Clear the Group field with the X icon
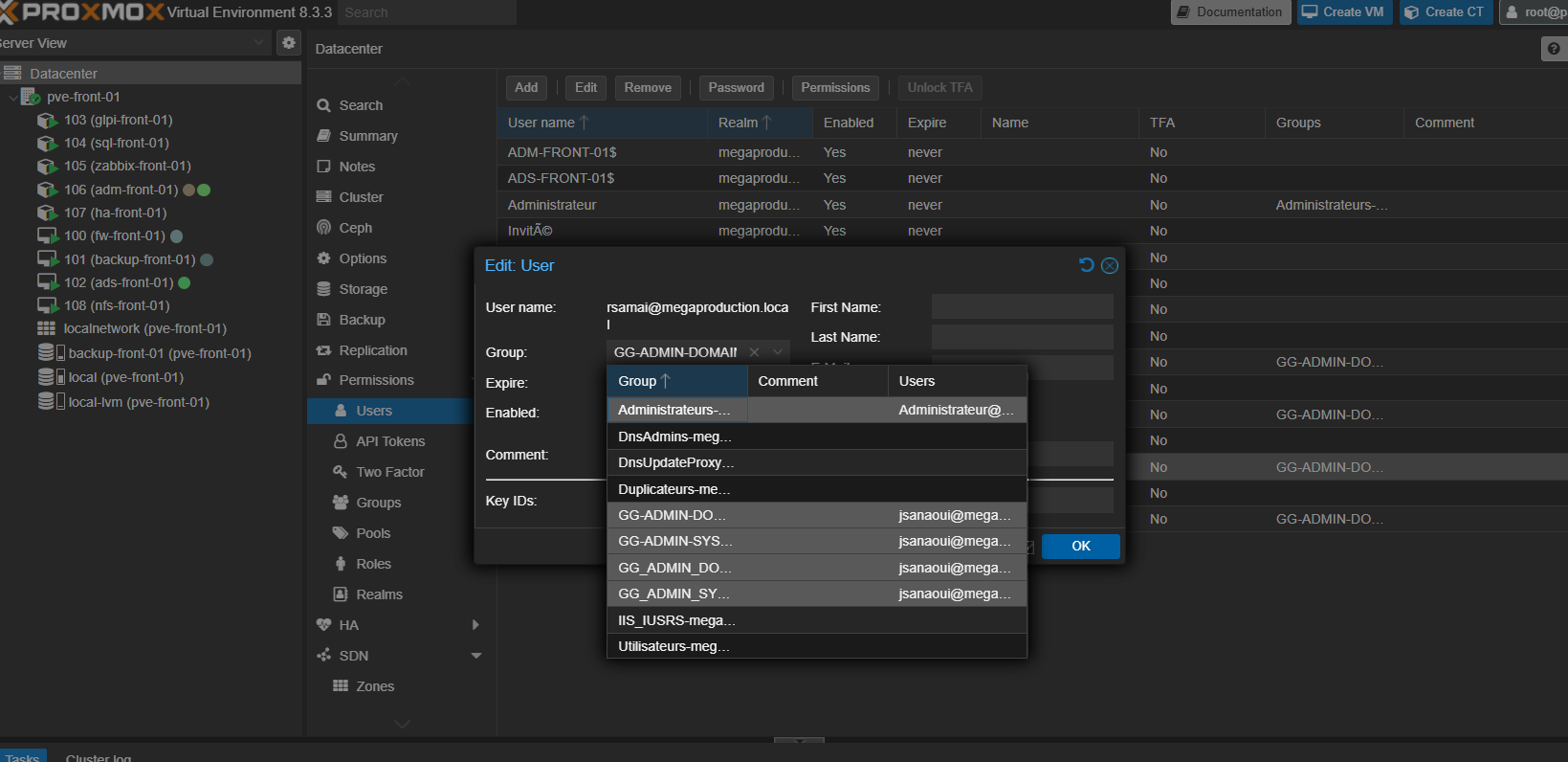Image resolution: width=1568 pixels, height=762 pixels. 754,352
